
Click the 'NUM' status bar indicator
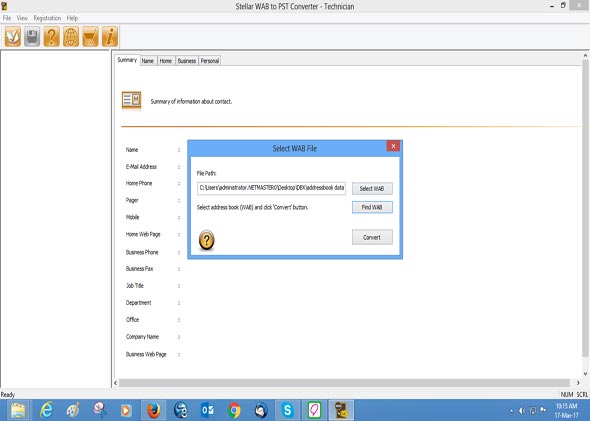[567, 395]
